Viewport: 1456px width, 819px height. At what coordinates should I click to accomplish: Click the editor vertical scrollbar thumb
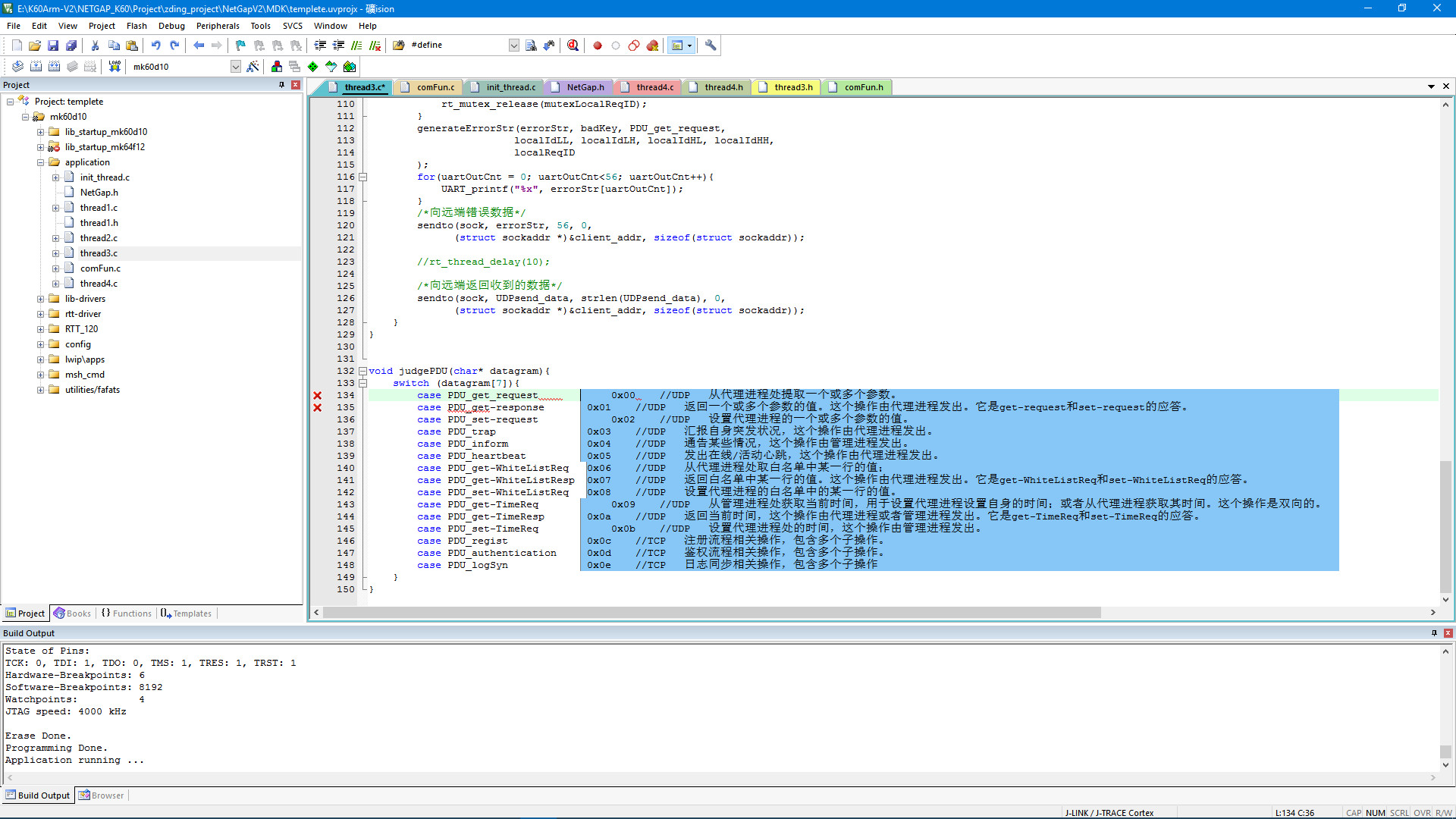point(1445,526)
